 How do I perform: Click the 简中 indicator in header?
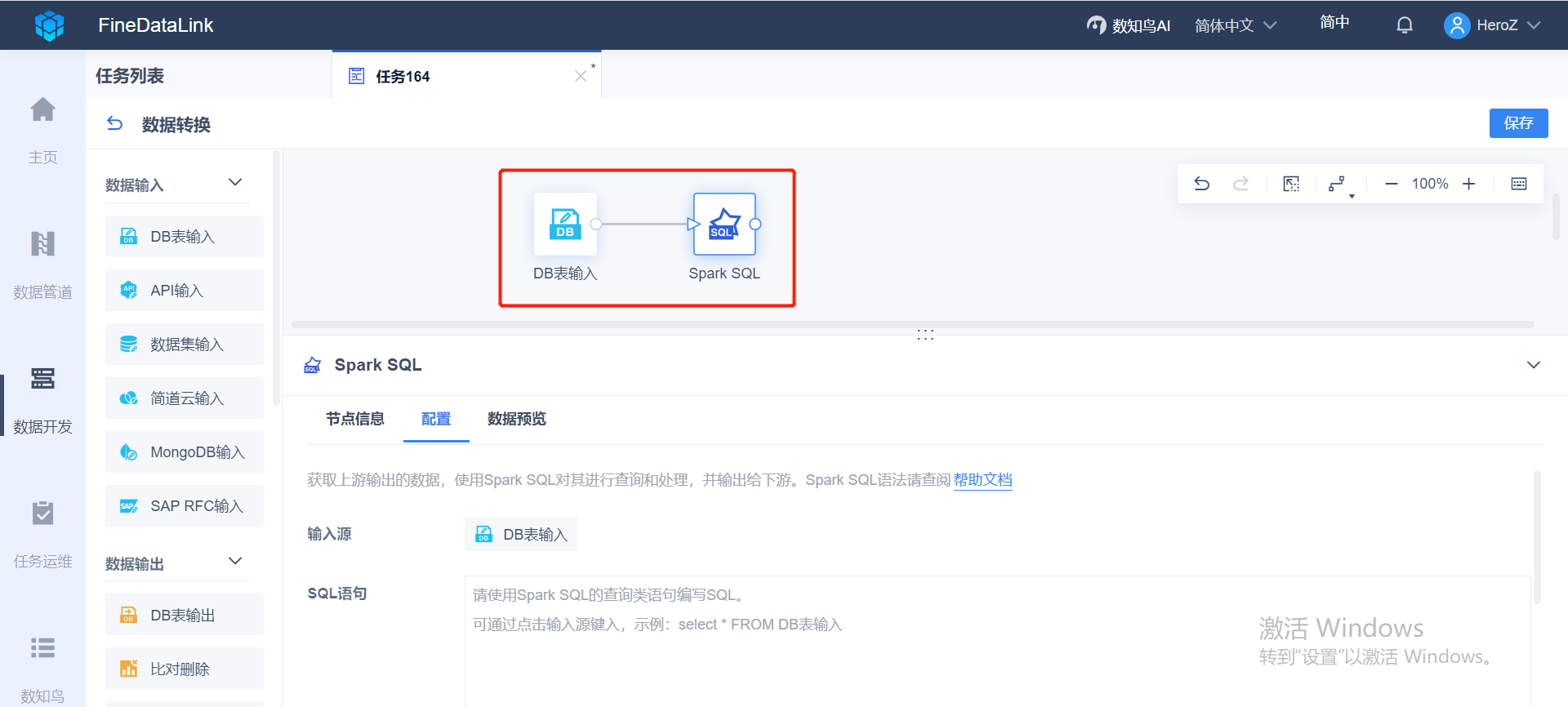tap(1334, 22)
